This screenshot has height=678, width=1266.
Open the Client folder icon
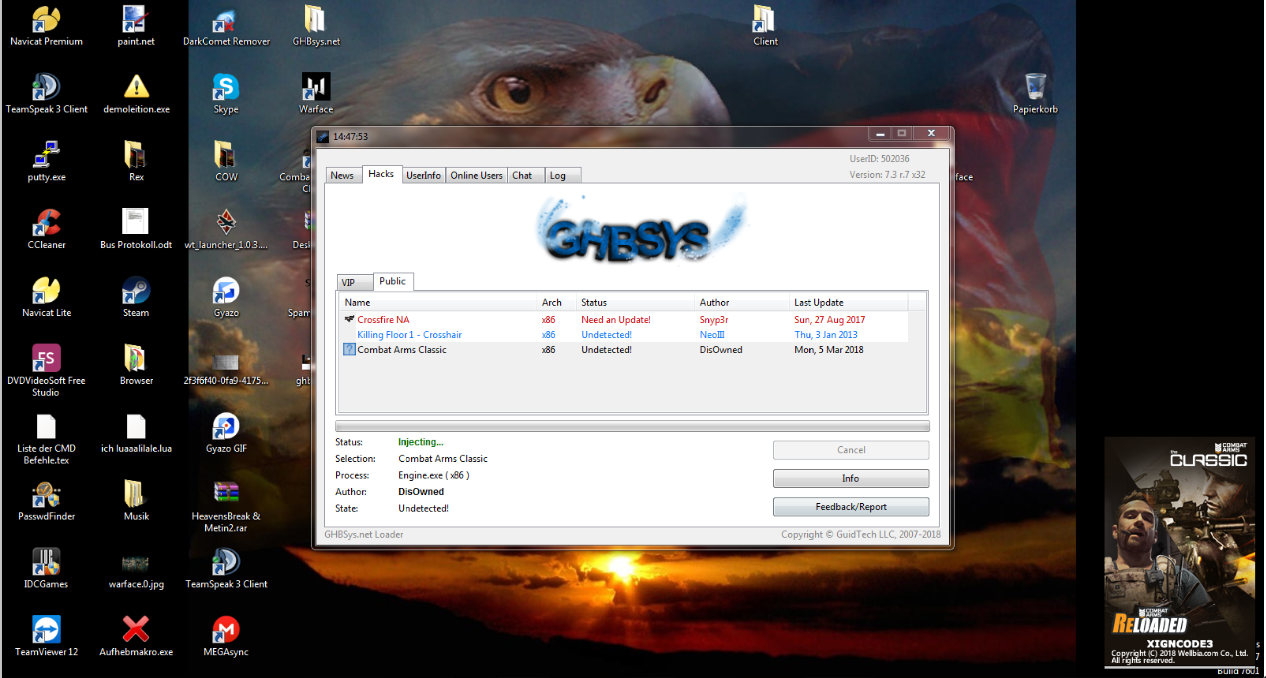point(765,27)
